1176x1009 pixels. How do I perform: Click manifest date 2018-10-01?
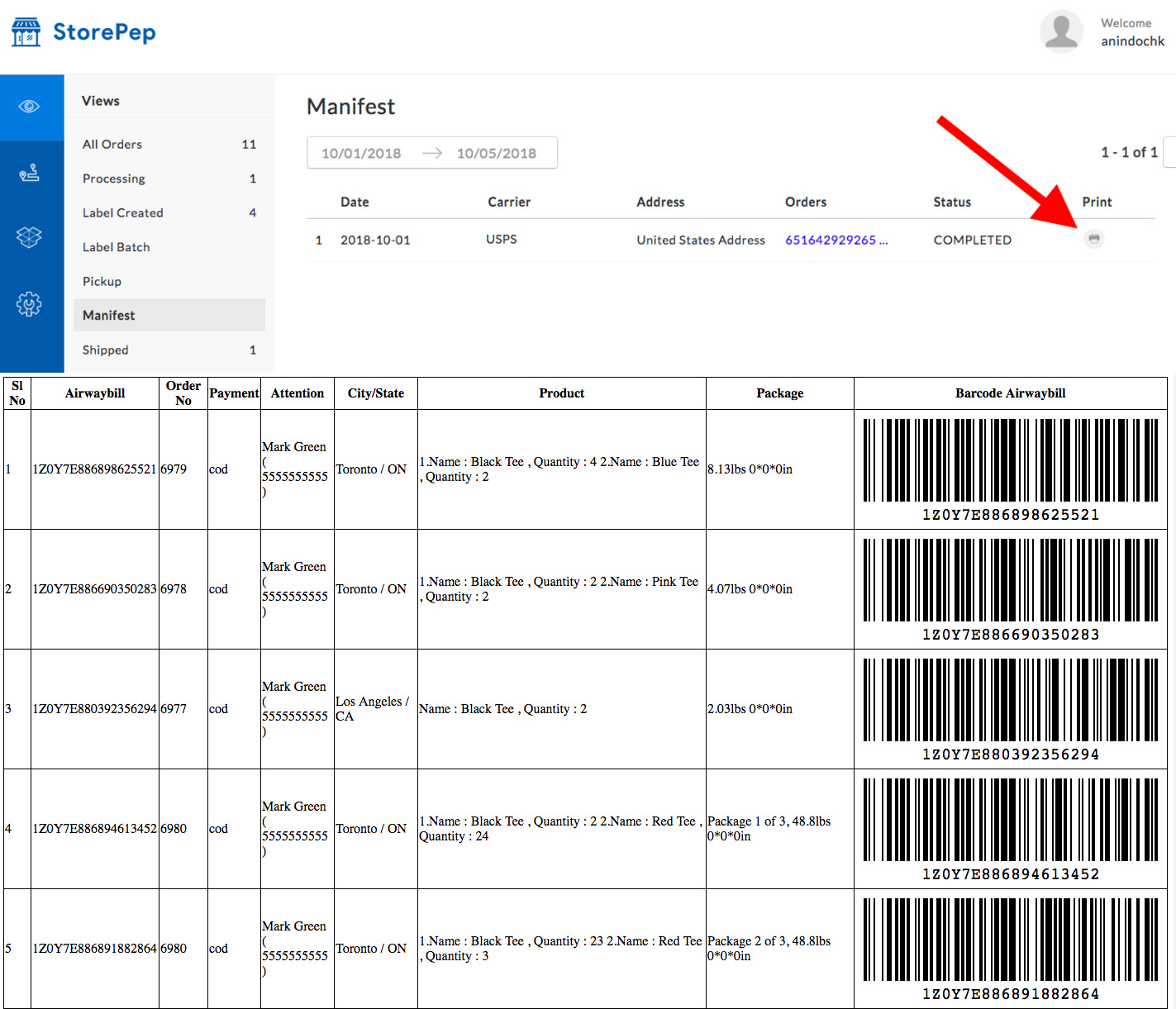pyautogui.click(x=375, y=240)
